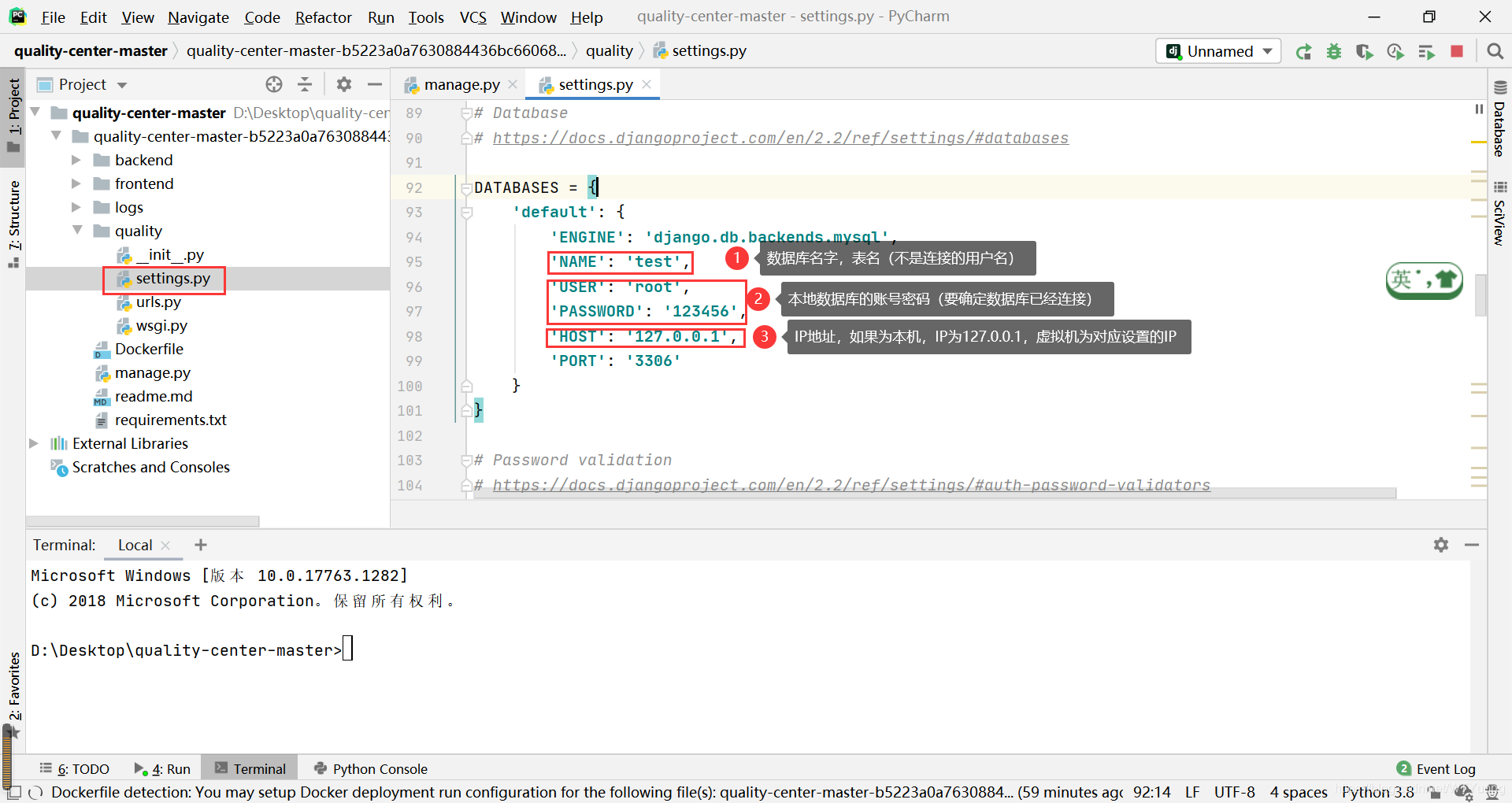Viewport: 1512px width, 803px height.
Task: Collapse the quality folder
Action: click(x=77, y=231)
